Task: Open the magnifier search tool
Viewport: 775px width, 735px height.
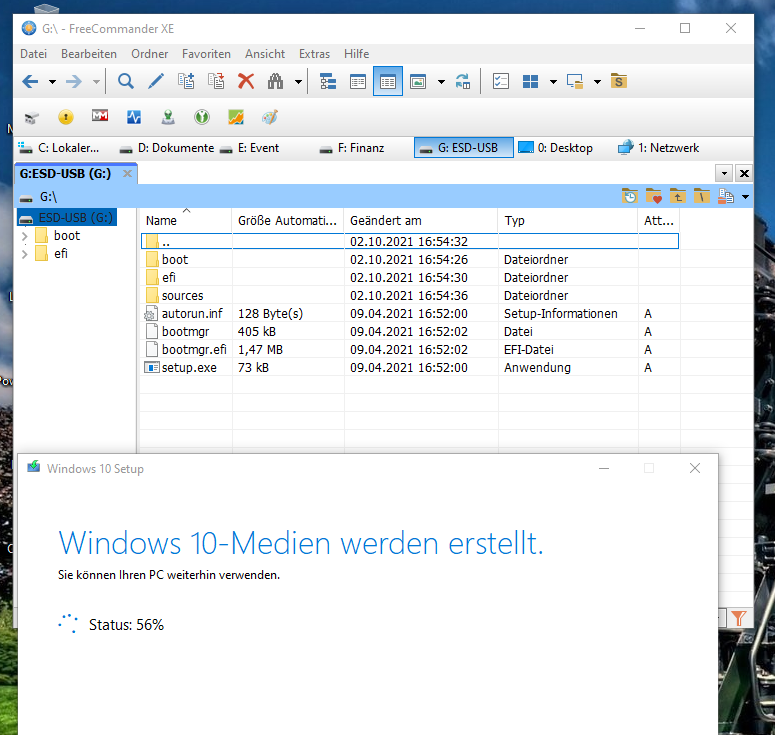Action: [126, 82]
